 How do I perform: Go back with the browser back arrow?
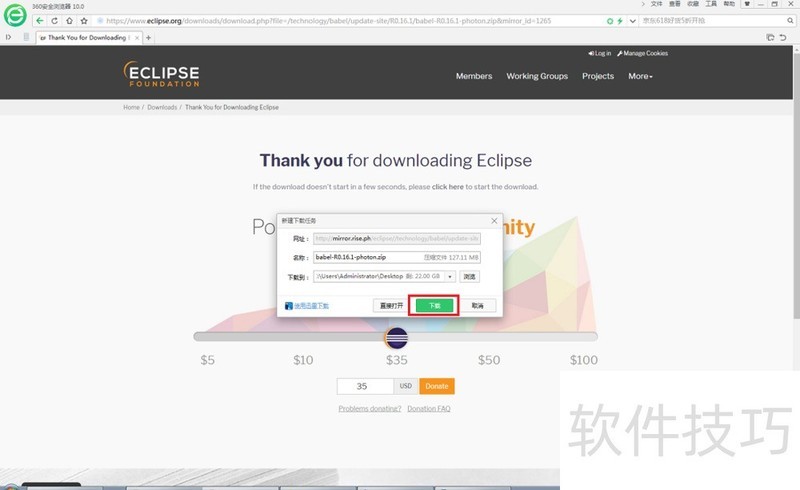(40, 21)
